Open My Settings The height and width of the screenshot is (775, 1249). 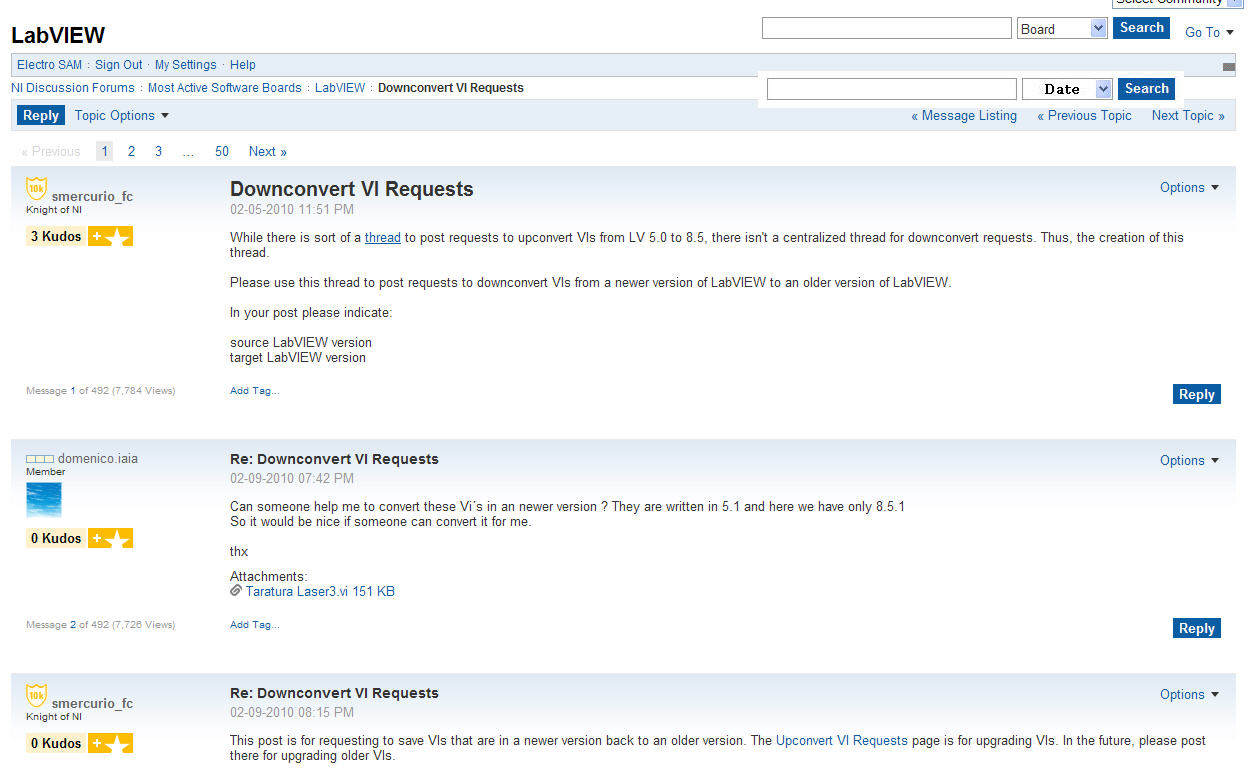[x=186, y=65]
